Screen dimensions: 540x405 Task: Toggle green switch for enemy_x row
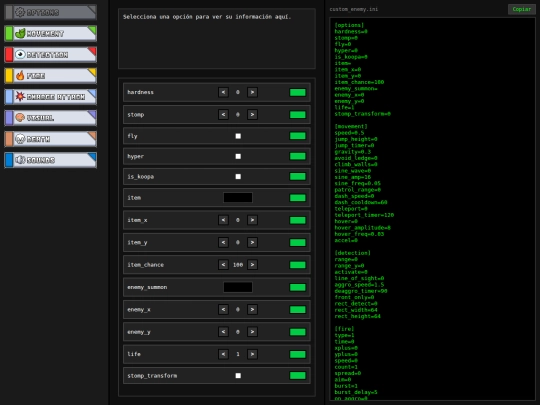coord(298,310)
